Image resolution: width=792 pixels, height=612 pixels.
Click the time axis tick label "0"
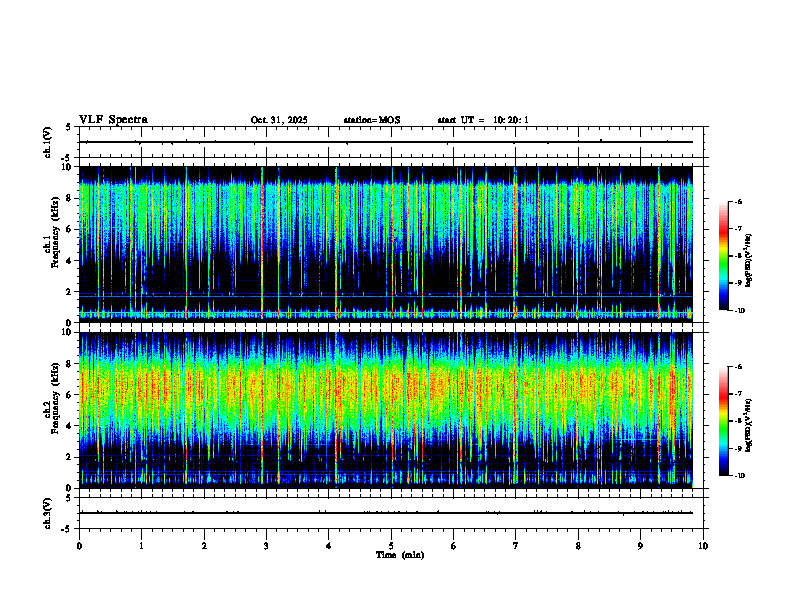tap(79, 546)
